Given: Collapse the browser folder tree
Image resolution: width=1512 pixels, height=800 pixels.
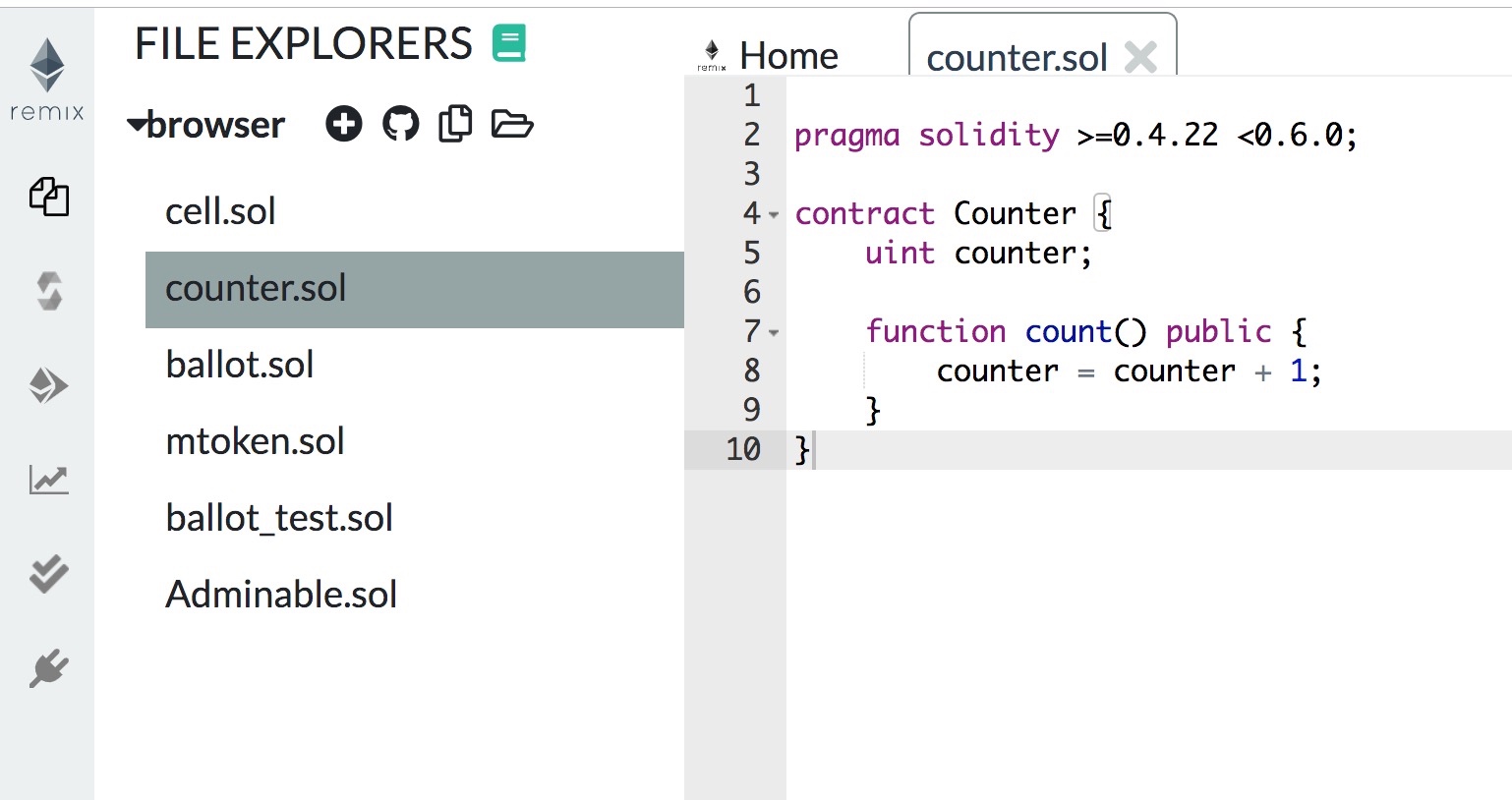Looking at the screenshot, I should tap(137, 125).
